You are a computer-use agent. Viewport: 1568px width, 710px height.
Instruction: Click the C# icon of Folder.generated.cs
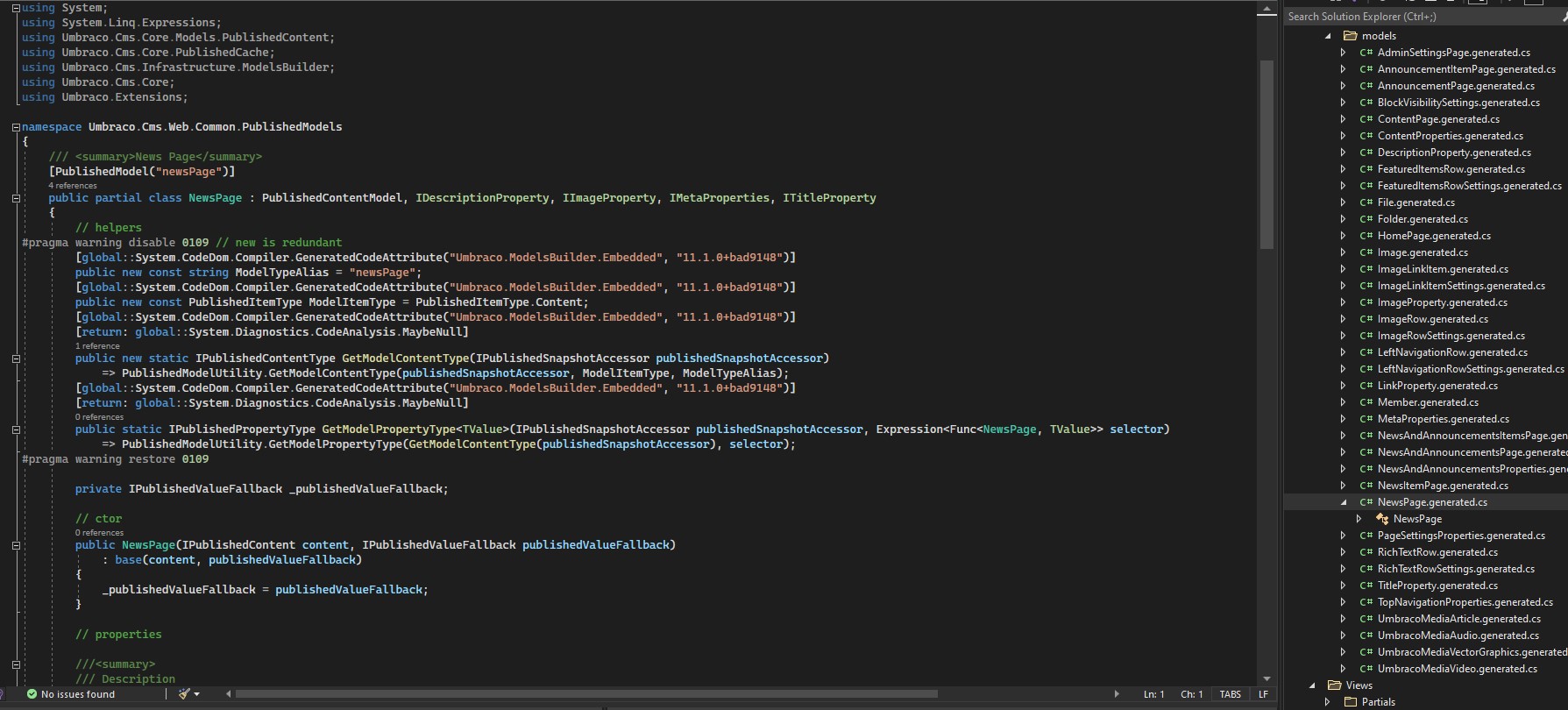(1366, 219)
